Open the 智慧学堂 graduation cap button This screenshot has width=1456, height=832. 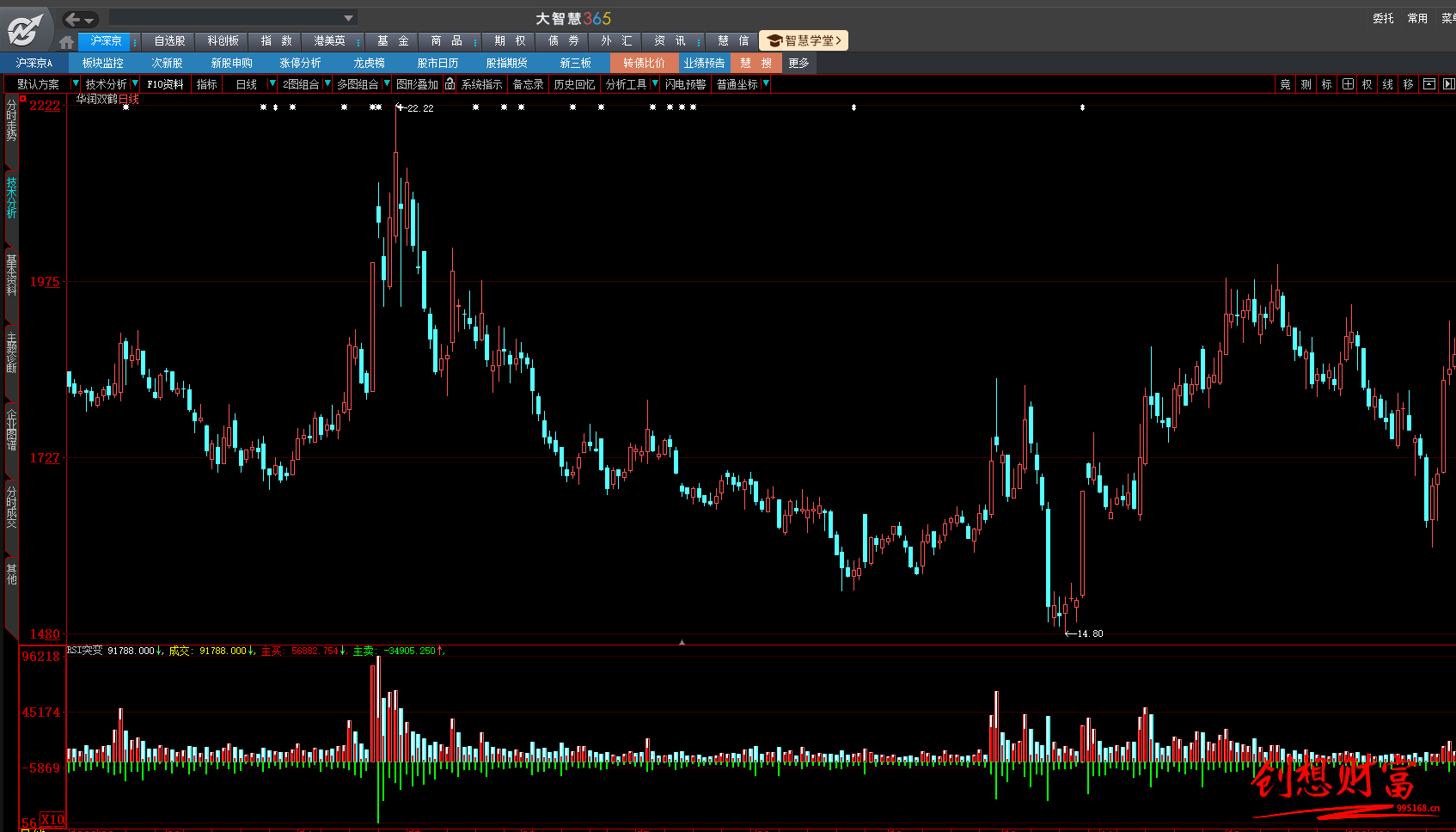pos(804,40)
